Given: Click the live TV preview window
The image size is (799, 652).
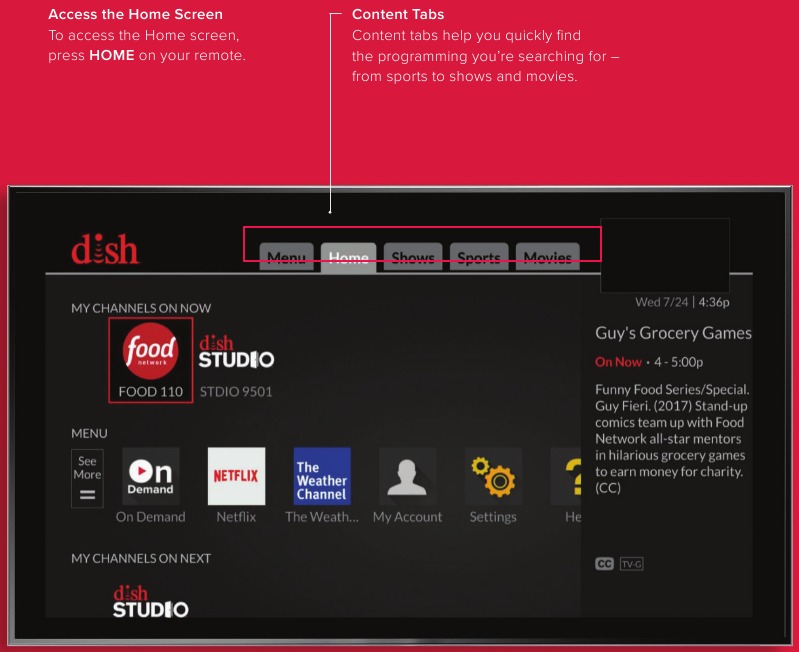Looking at the screenshot, I should click(665, 255).
